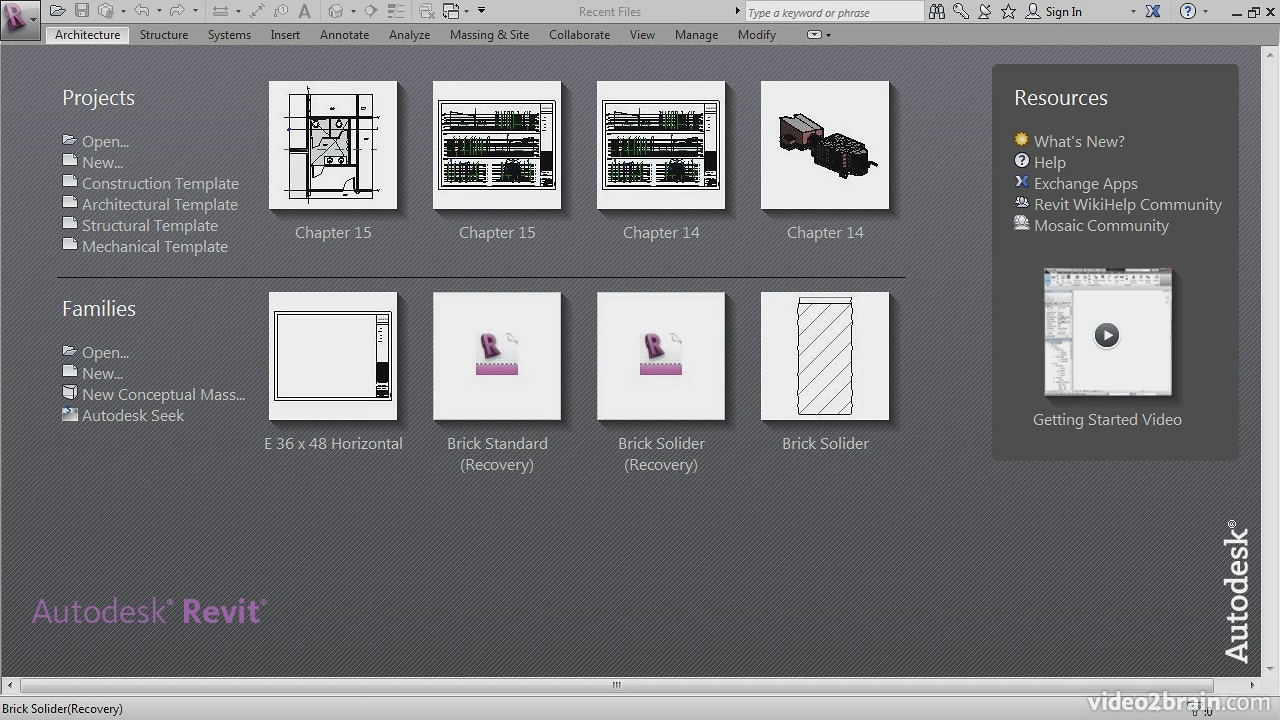Select the Tag by Category tool

click(x=281, y=11)
